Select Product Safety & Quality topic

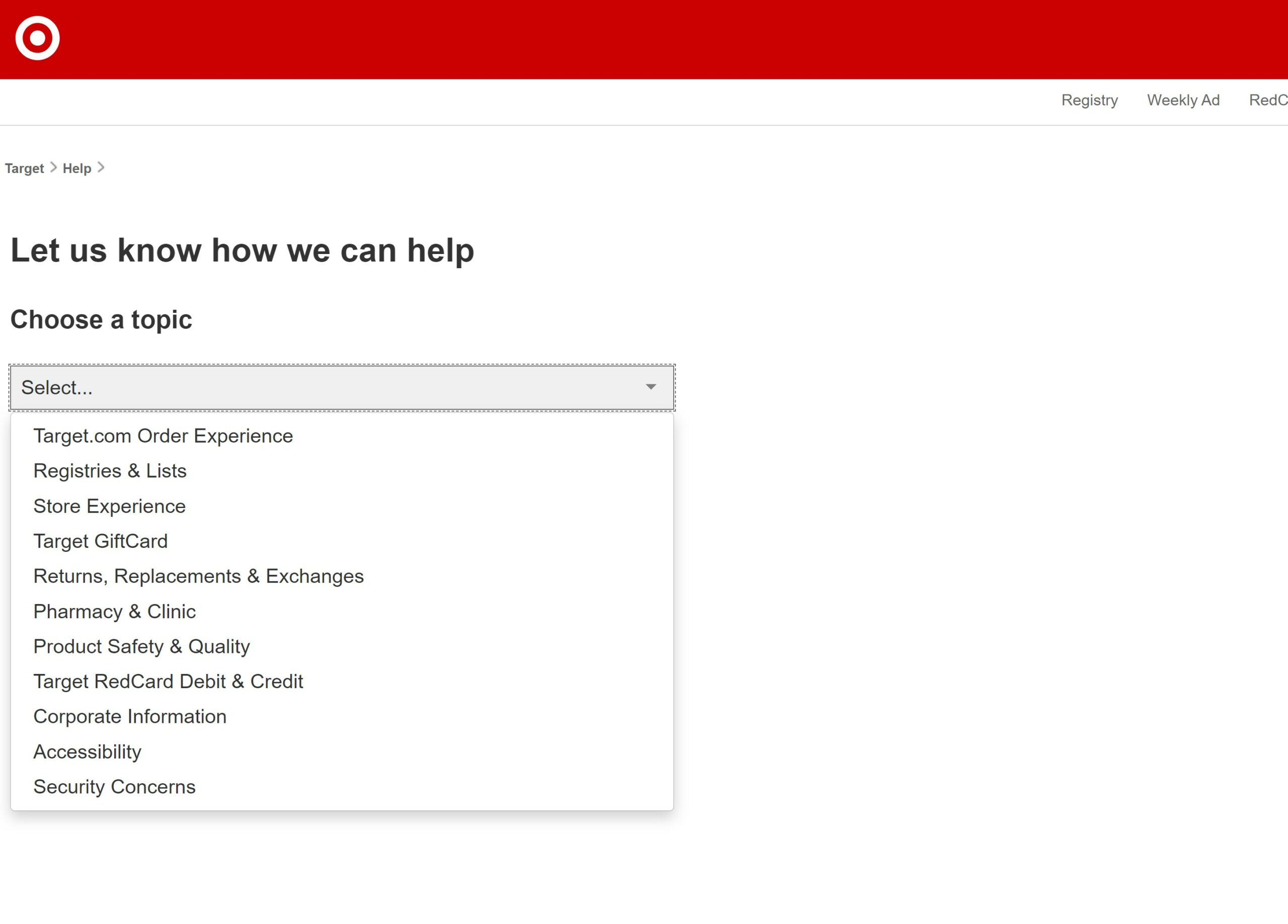[x=342, y=646]
